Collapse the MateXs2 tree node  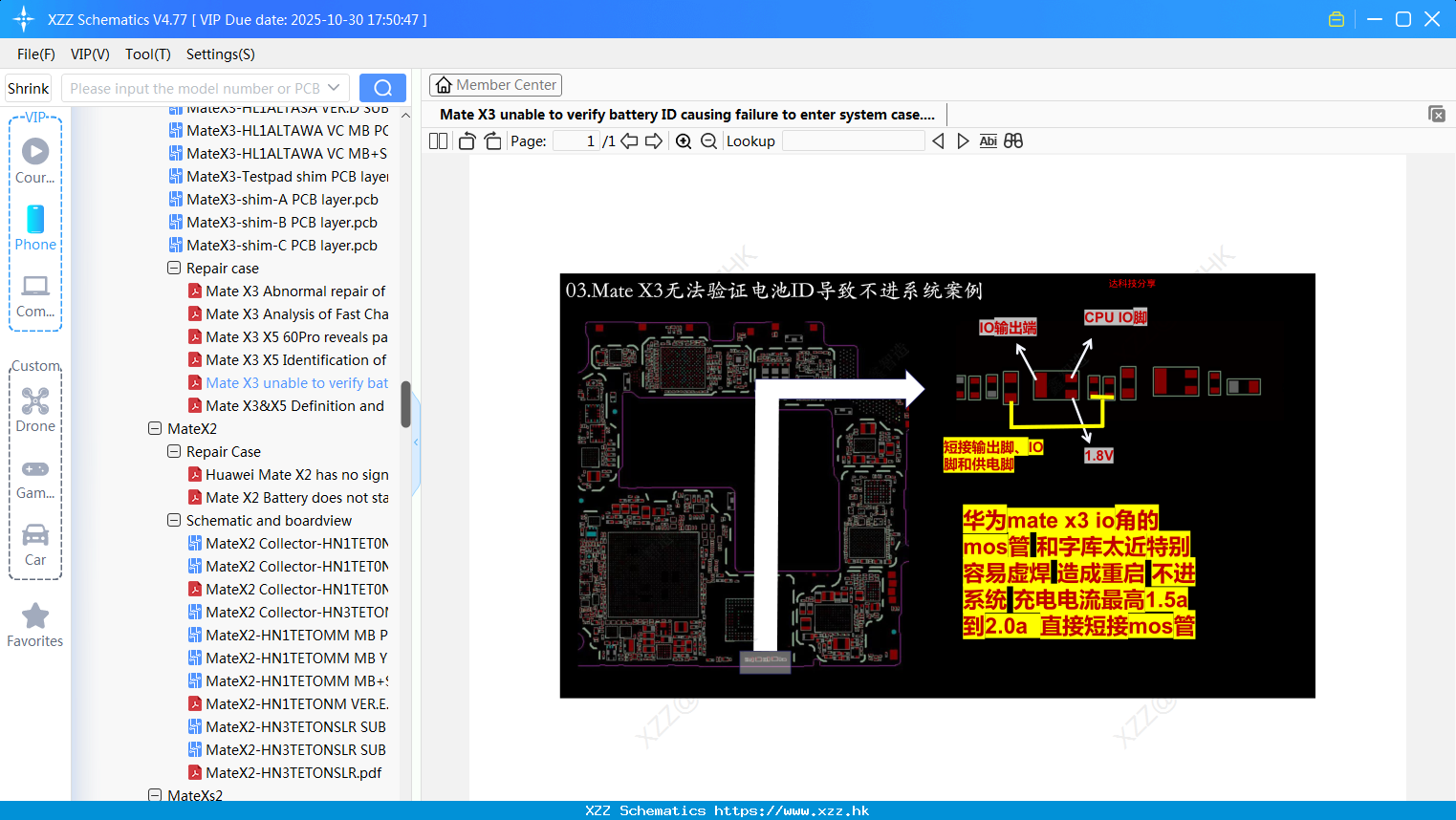pyautogui.click(x=155, y=794)
